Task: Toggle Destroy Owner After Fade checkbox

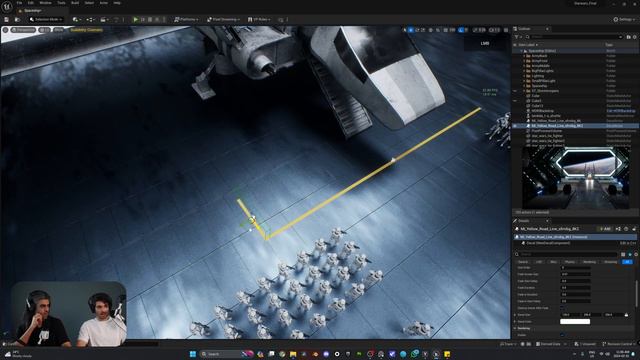Action: [x=563, y=308]
